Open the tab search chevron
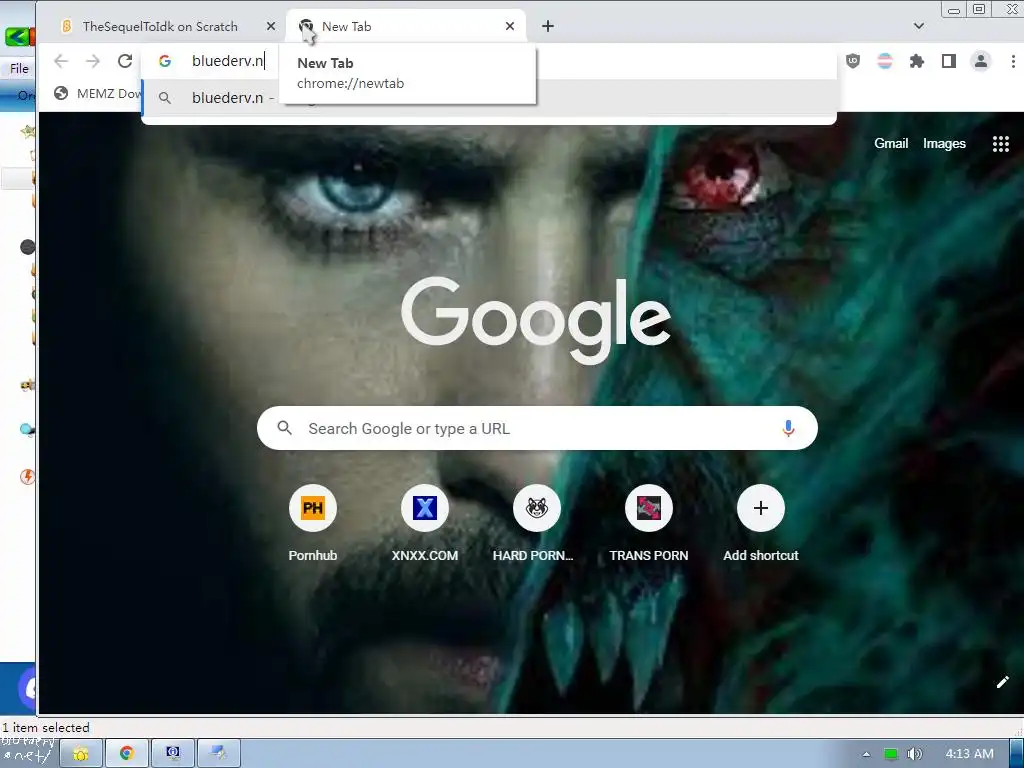Screen dimensions: 1024x768 (x=919, y=26)
